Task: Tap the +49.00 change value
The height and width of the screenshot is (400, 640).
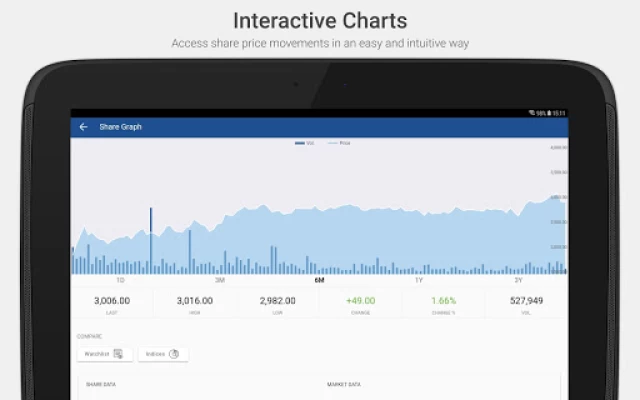Action: click(x=360, y=301)
